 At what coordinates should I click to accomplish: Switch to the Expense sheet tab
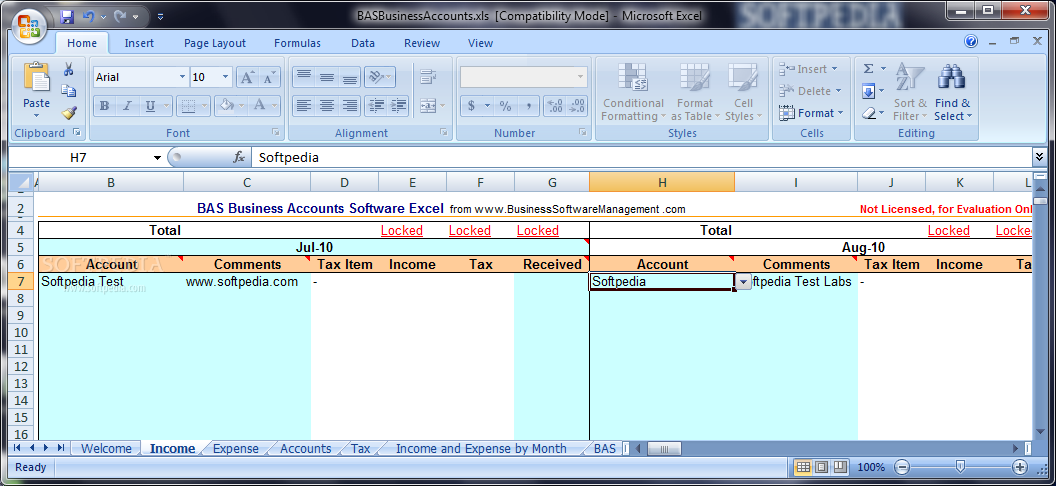236,448
